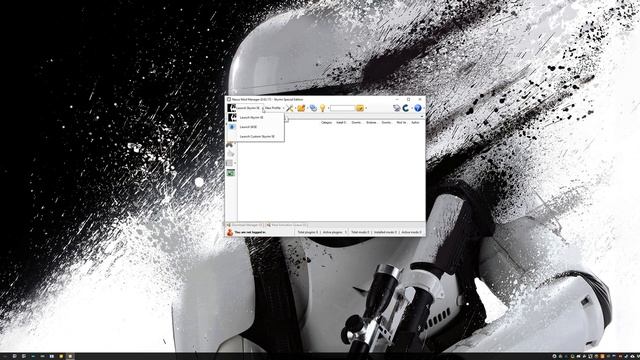Click the 'You are not logged in' status text
The image size is (640, 360).
(x=250, y=232)
